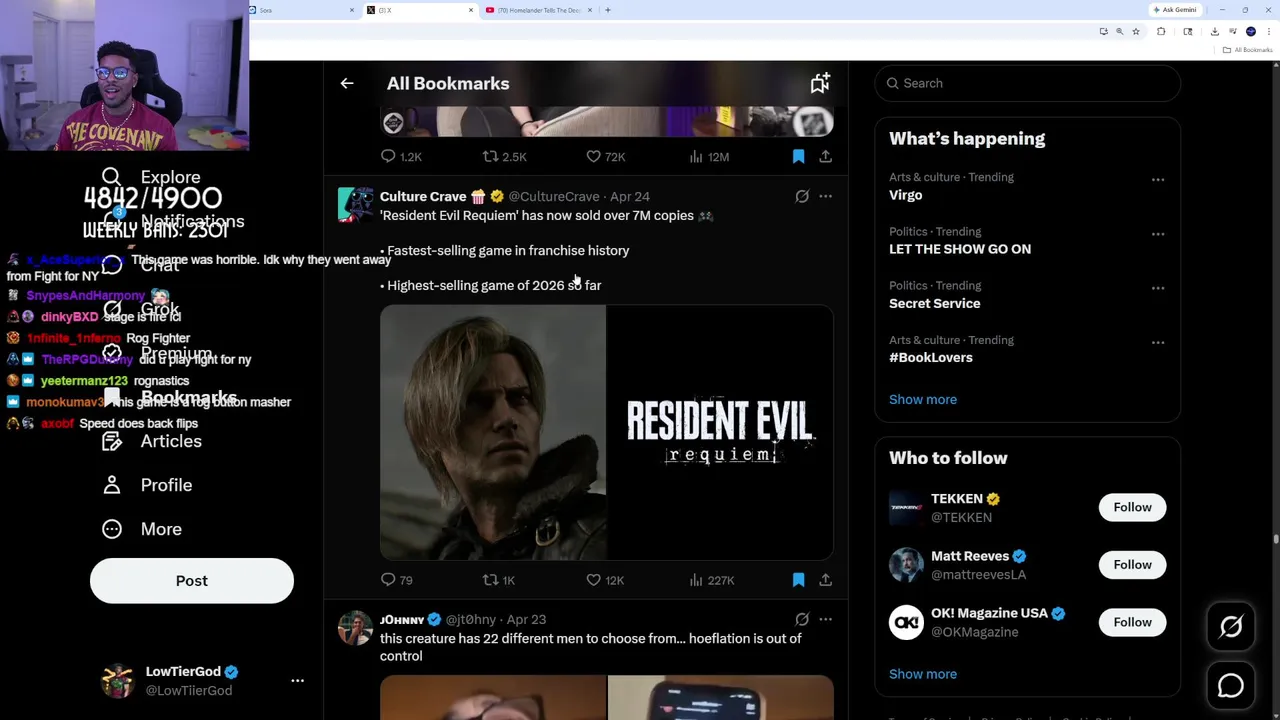The image size is (1280, 720).
Task: Open Articles in the sidebar
Action: 151,441
